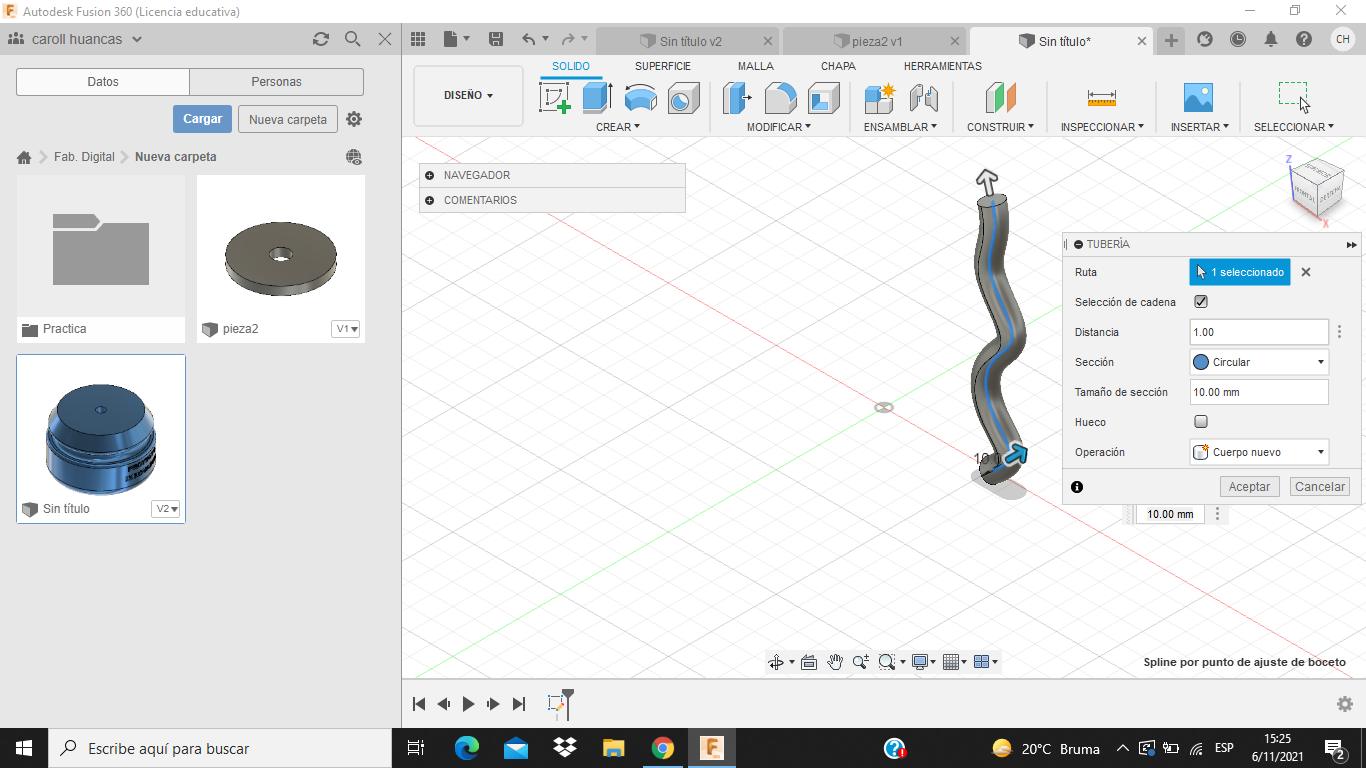Screen dimensions: 1366x768
Task: Click the Insert image icon
Action: tap(1198, 98)
